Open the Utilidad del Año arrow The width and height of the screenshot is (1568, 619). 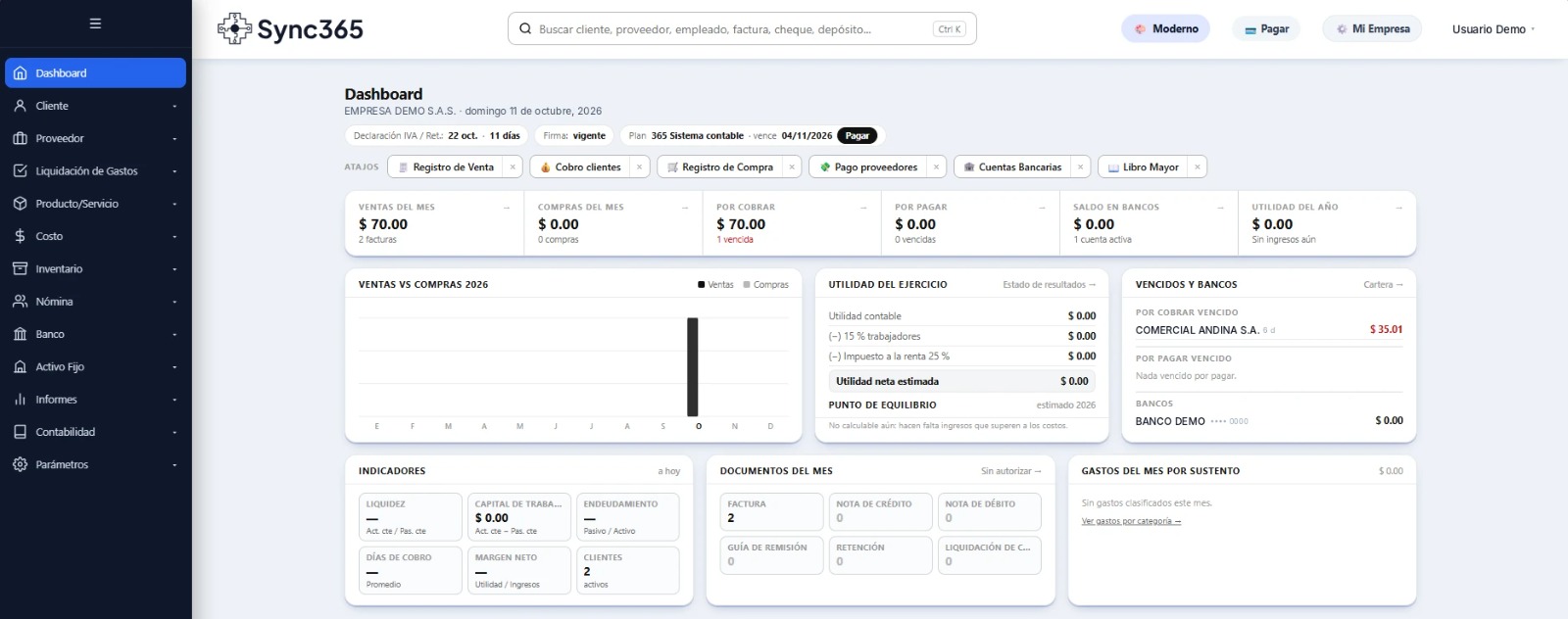pos(1398,208)
